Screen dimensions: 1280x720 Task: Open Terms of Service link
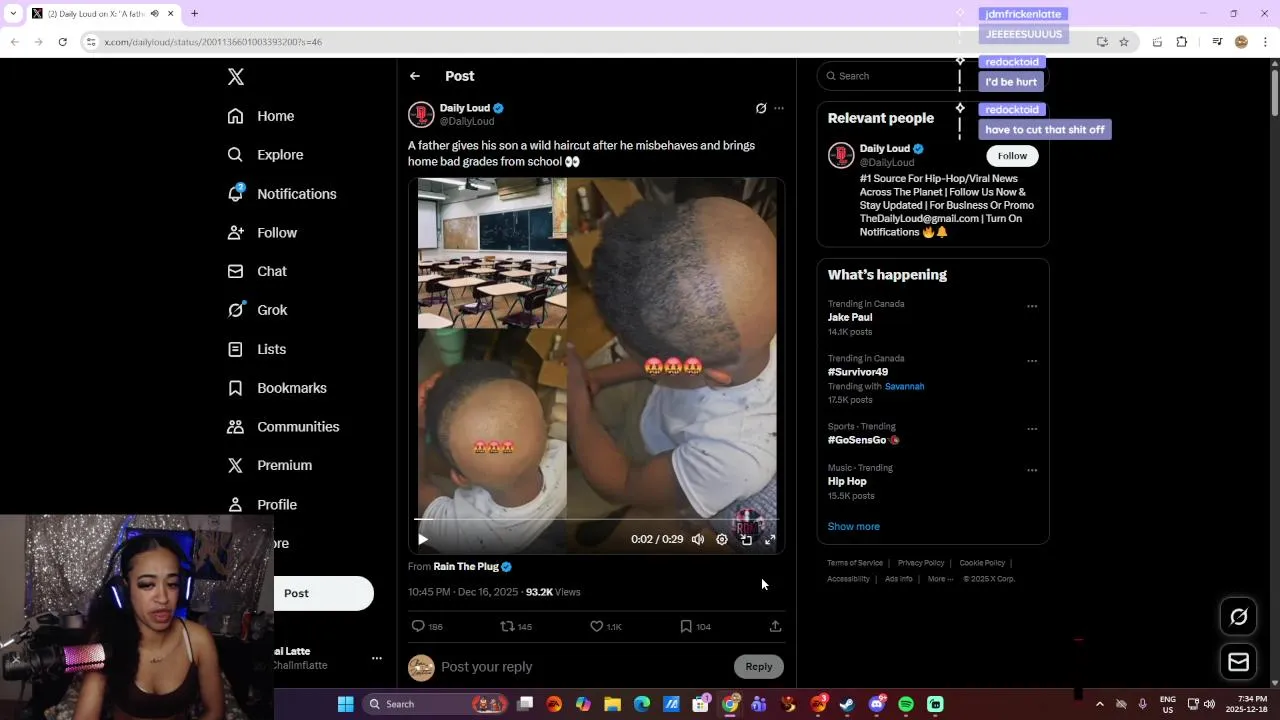(x=855, y=563)
